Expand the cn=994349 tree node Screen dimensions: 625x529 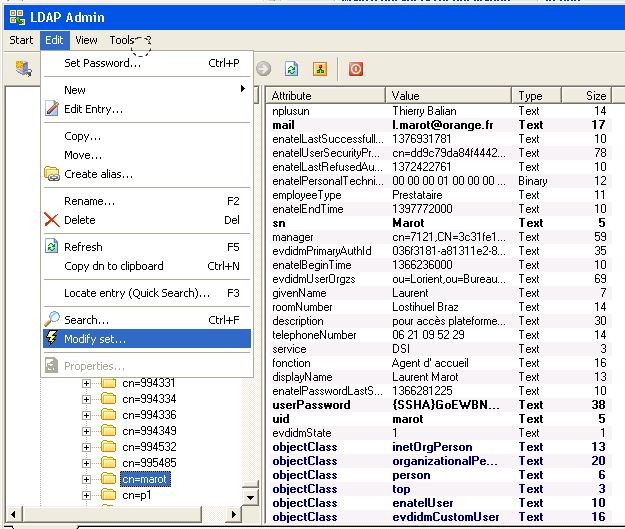click(x=87, y=431)
